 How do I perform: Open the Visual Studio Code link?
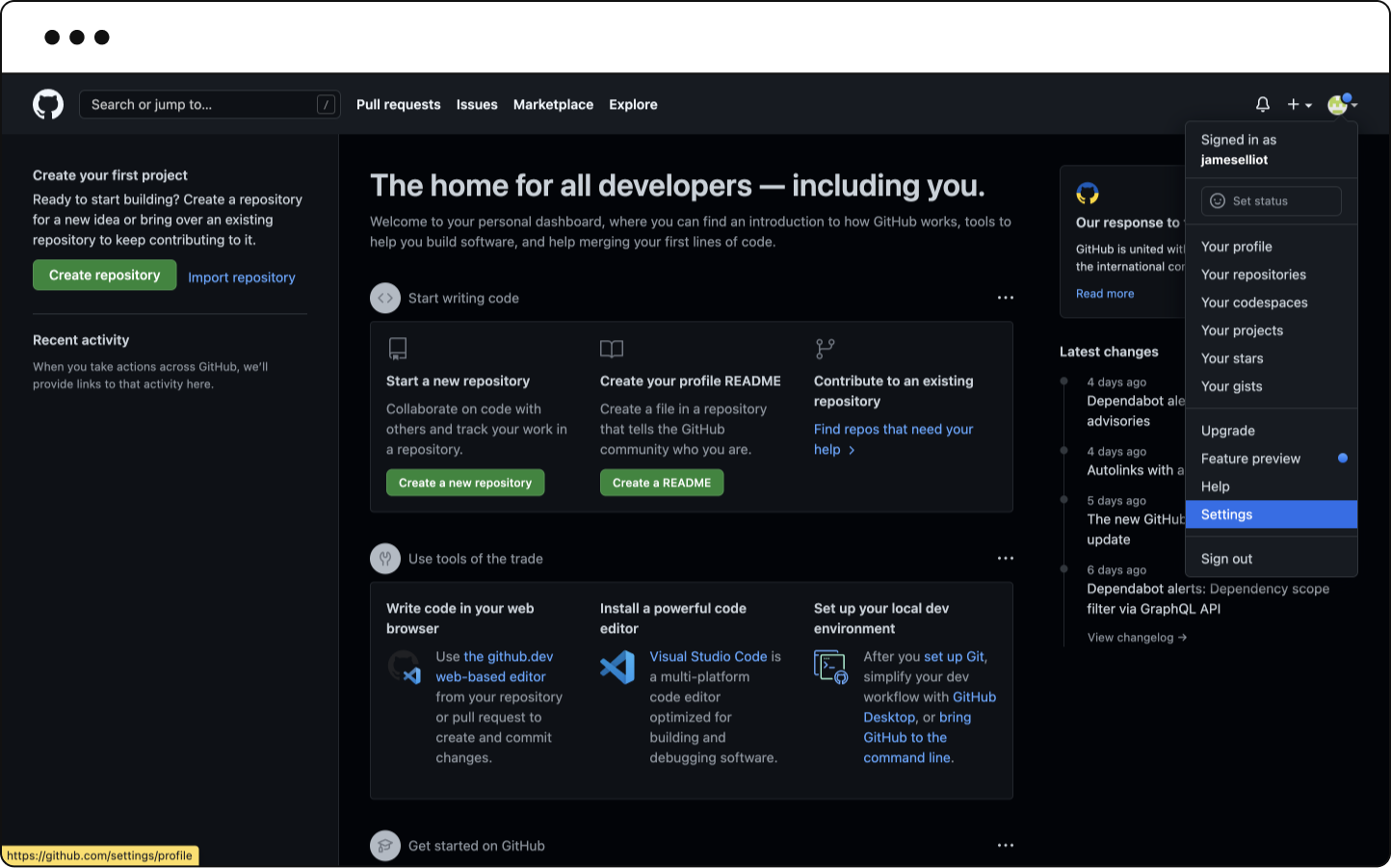pyautogui.click(x=708, y=656)
